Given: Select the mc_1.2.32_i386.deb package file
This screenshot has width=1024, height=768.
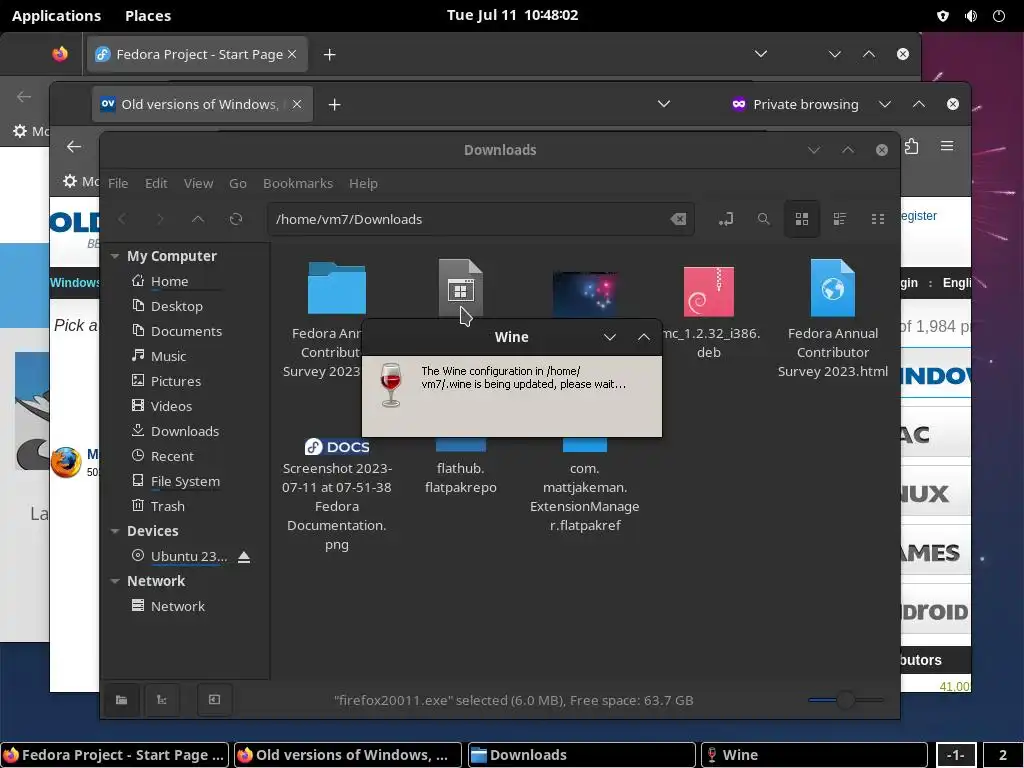Looking at the screenshot, I should point(709,291).
